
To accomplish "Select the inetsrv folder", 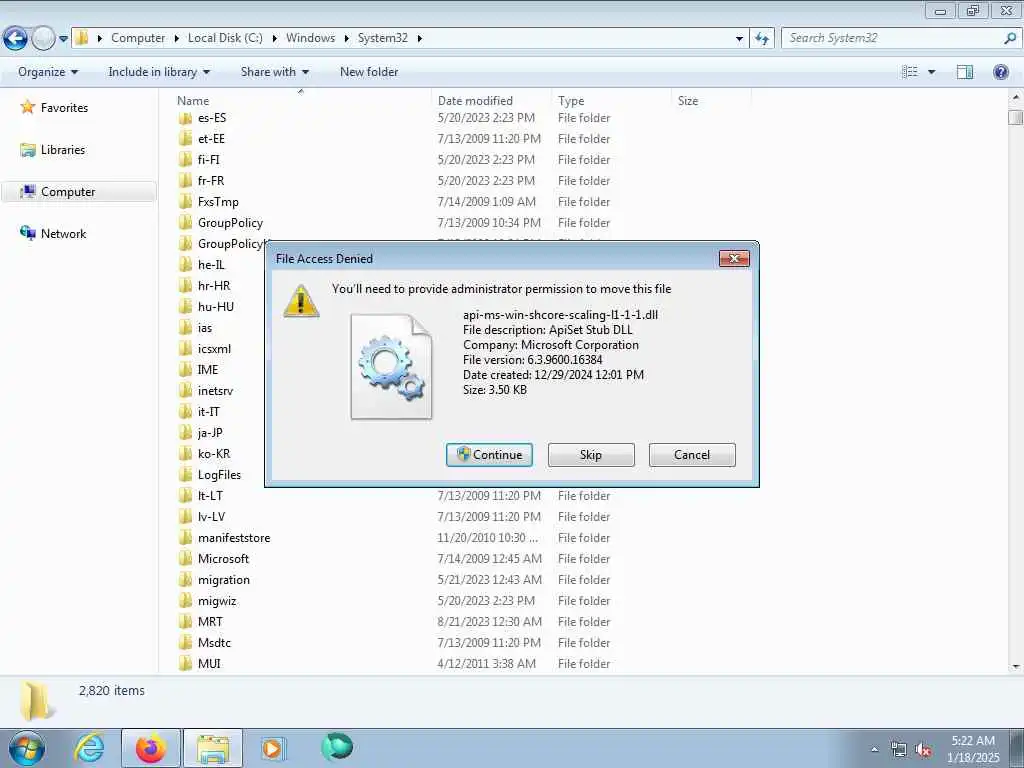I will (215, 391).
